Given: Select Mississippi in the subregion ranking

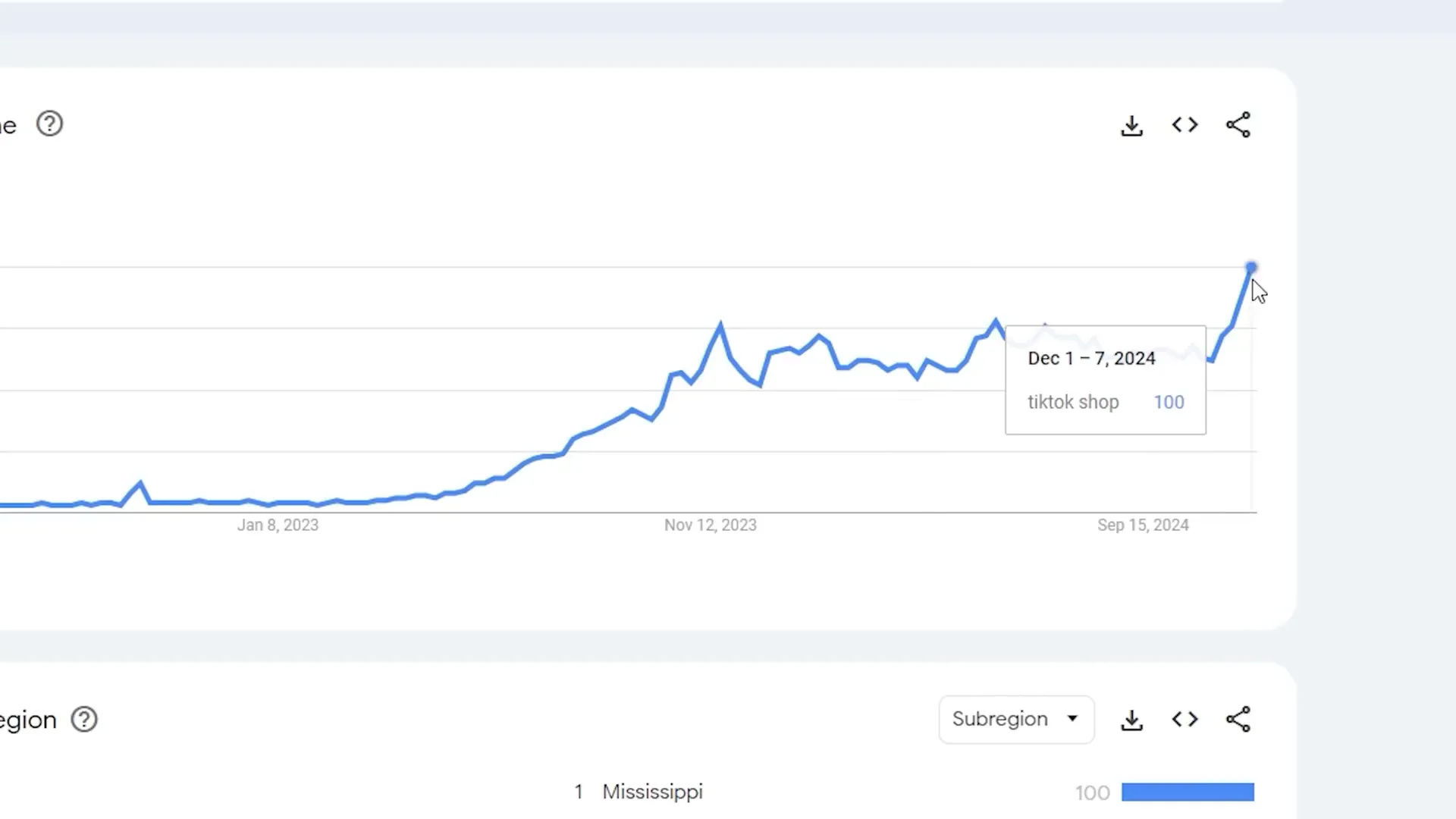Looking at the screenshot, I should tap(652, 792).
